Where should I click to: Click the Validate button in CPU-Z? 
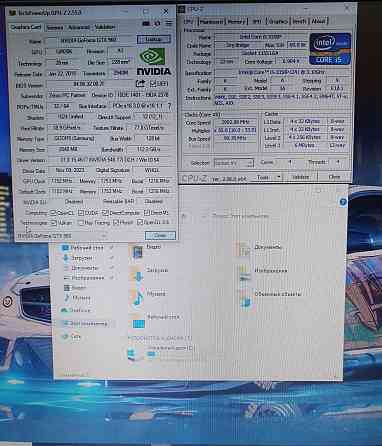click(300, 177)
